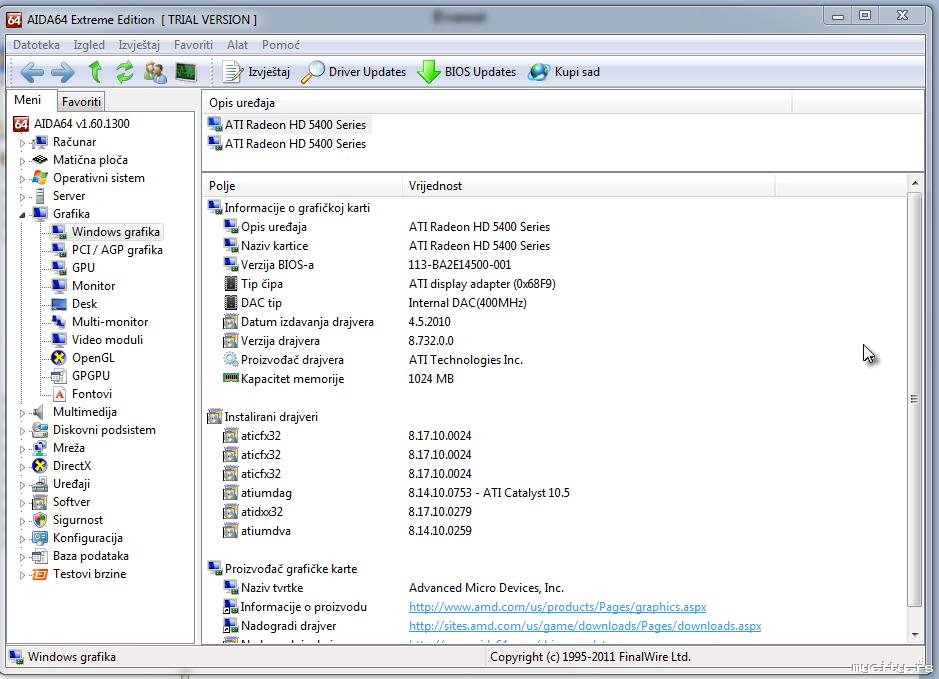The height and width of the screenshot is (679, 939).
Task: Click Kupi sad purchase button
Action: [565, 72]
